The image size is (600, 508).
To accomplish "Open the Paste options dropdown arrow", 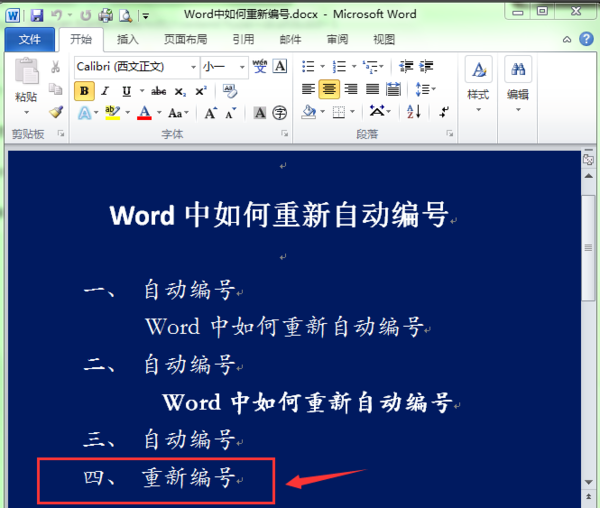I will tap(26, 112).
